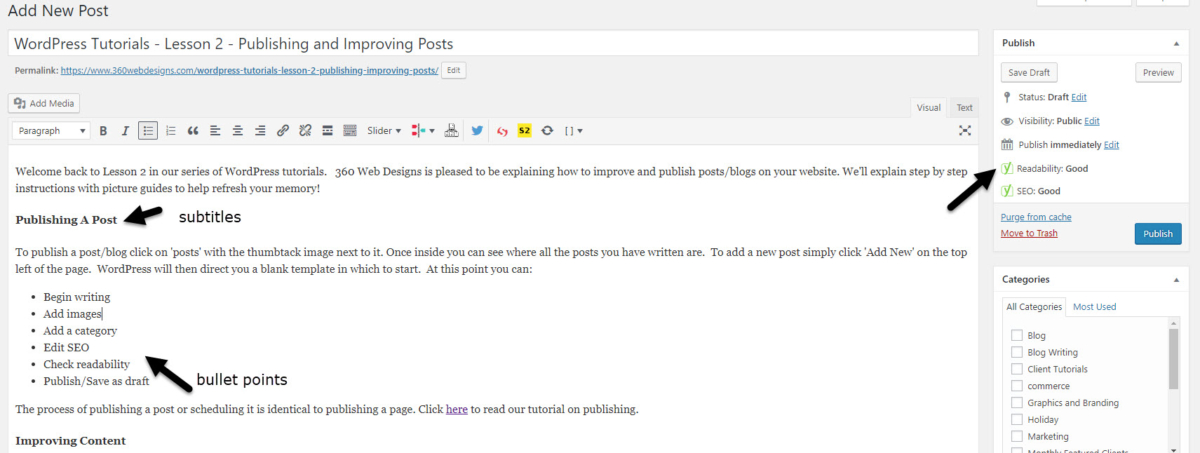
Task: Click the blue Publish button
Action: click(1158, 233)
